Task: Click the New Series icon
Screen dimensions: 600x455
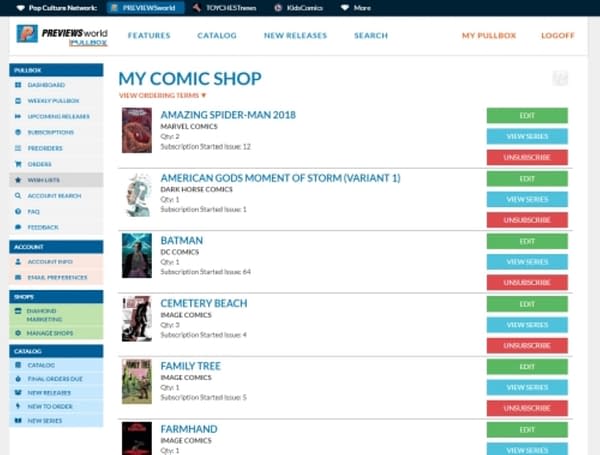Action: pyautogui.click(x=18, y=421)
